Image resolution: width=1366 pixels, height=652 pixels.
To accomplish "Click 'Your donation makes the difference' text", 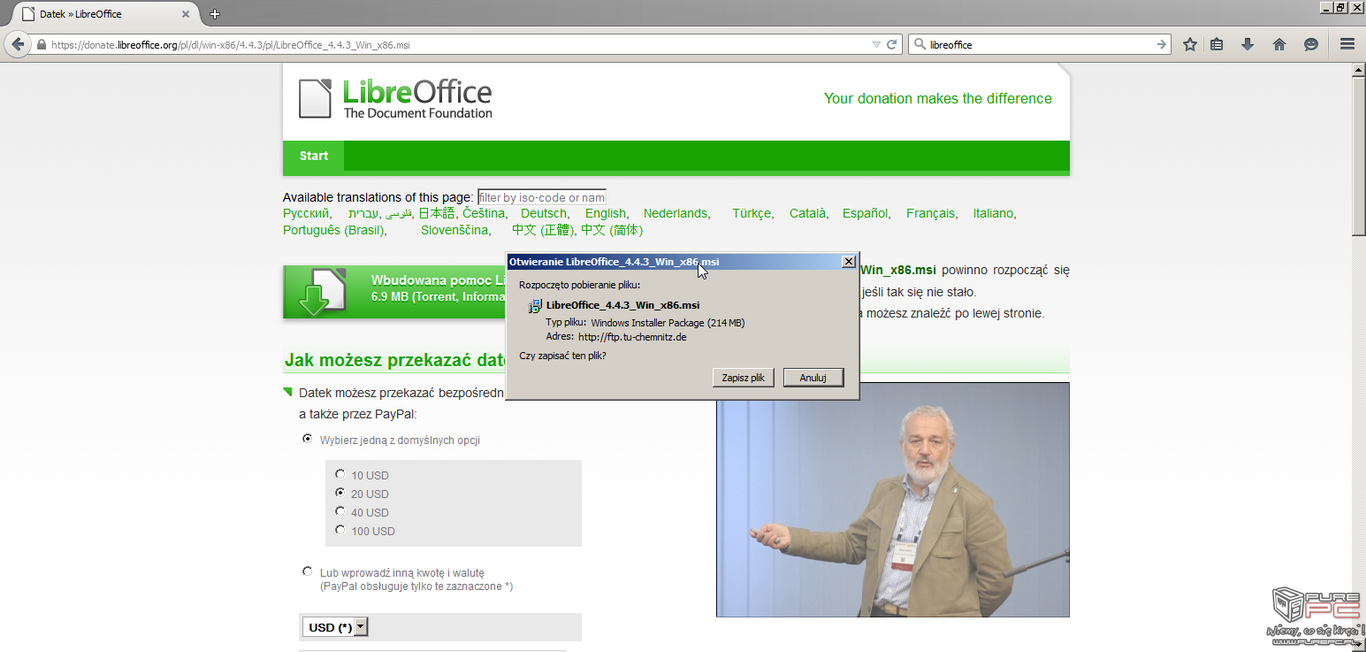I will 938,98.
